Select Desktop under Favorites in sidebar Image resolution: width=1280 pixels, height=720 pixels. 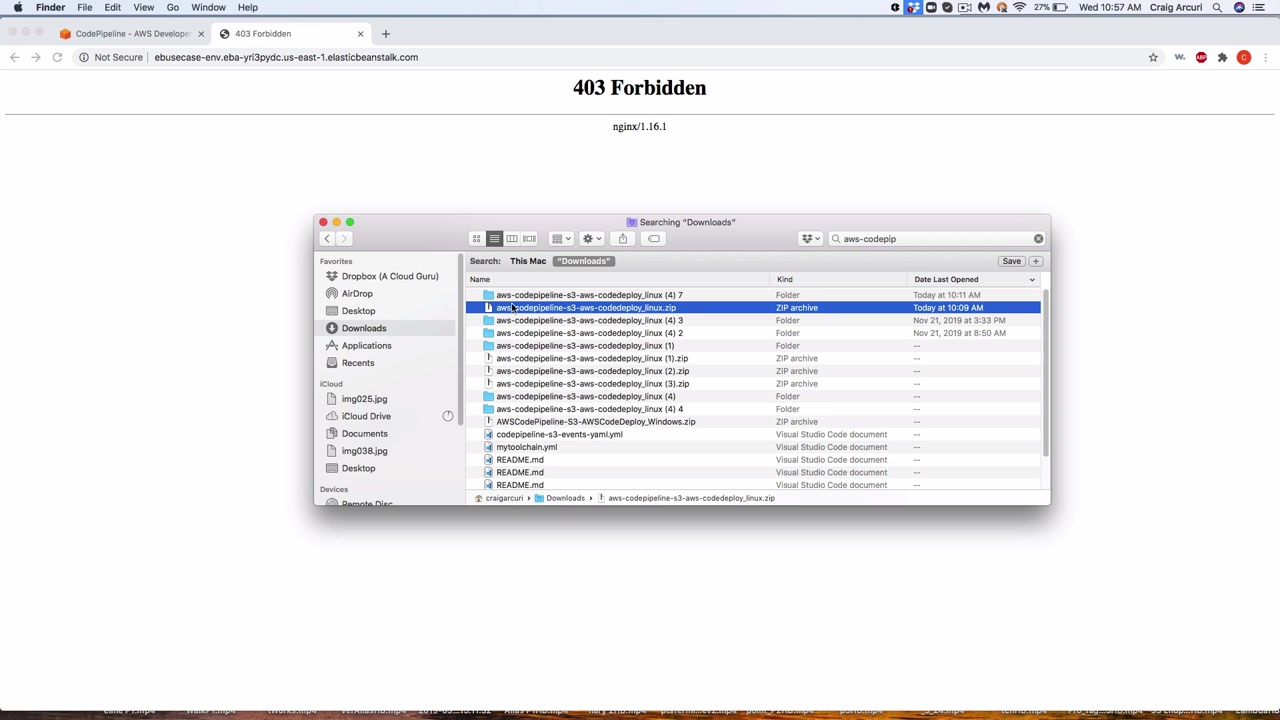click(x=358, y=311)
